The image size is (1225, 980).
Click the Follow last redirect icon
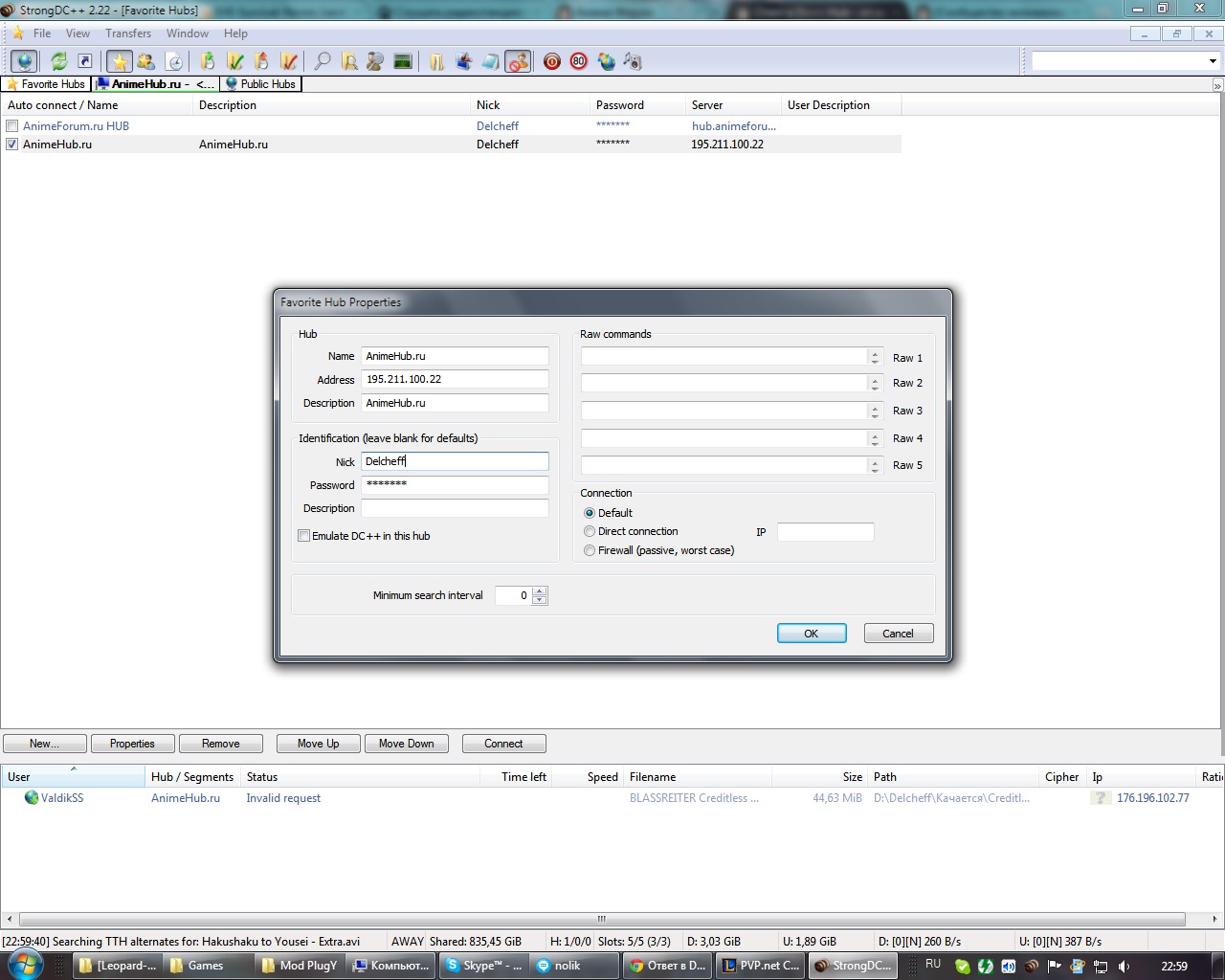(84, 61)
